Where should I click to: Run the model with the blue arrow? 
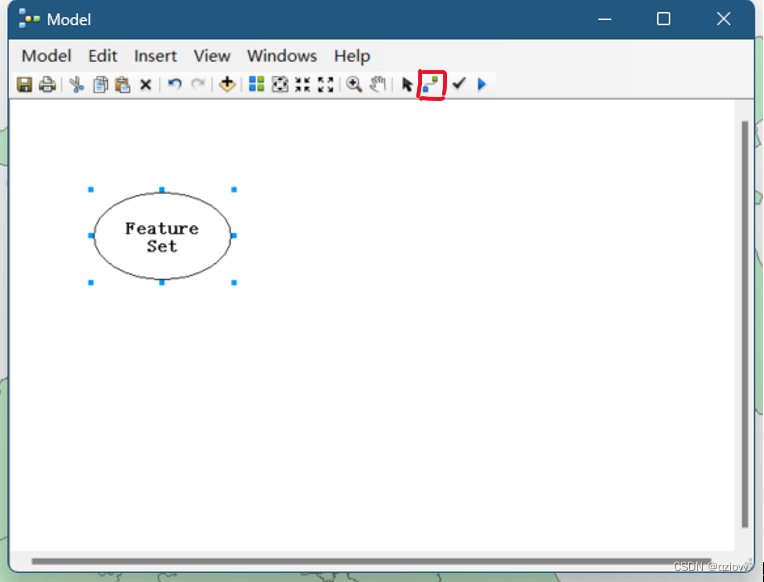(482, 84)
